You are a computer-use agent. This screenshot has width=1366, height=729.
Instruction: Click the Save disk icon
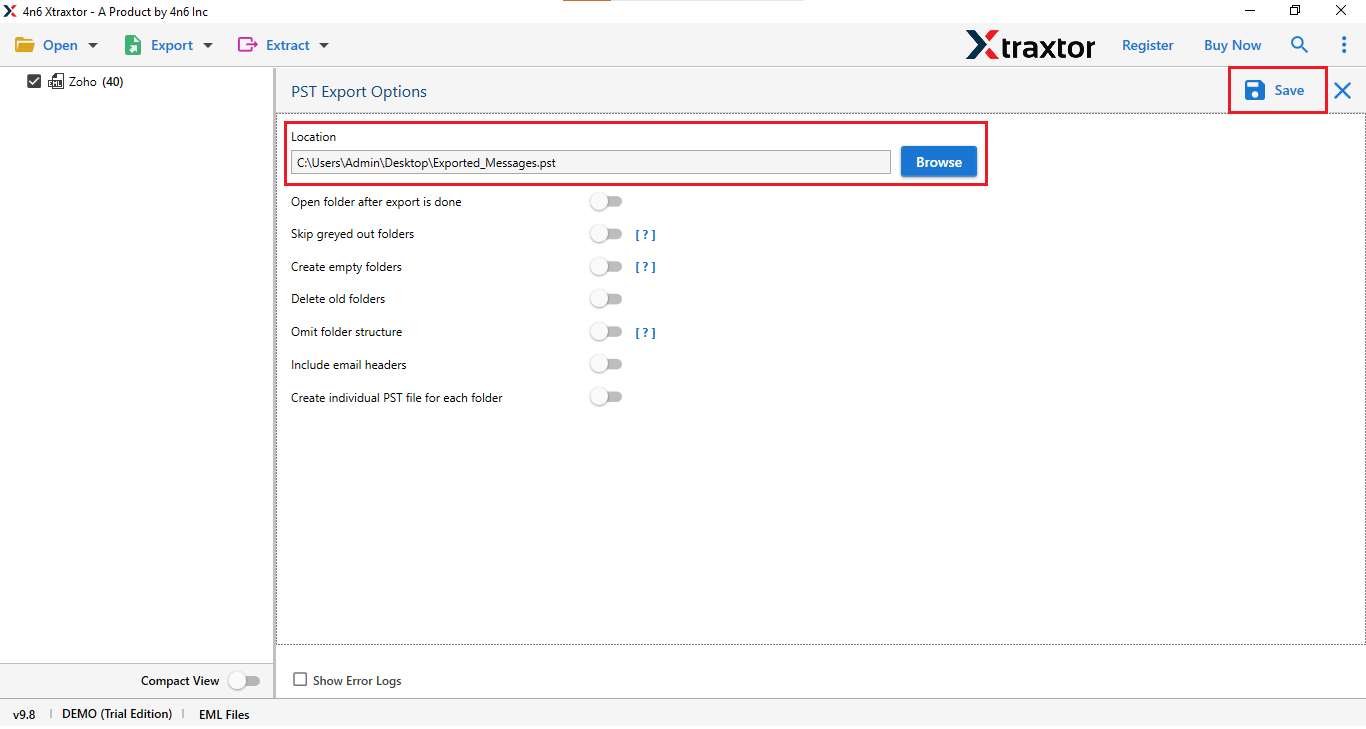(x=1256, y=90)
